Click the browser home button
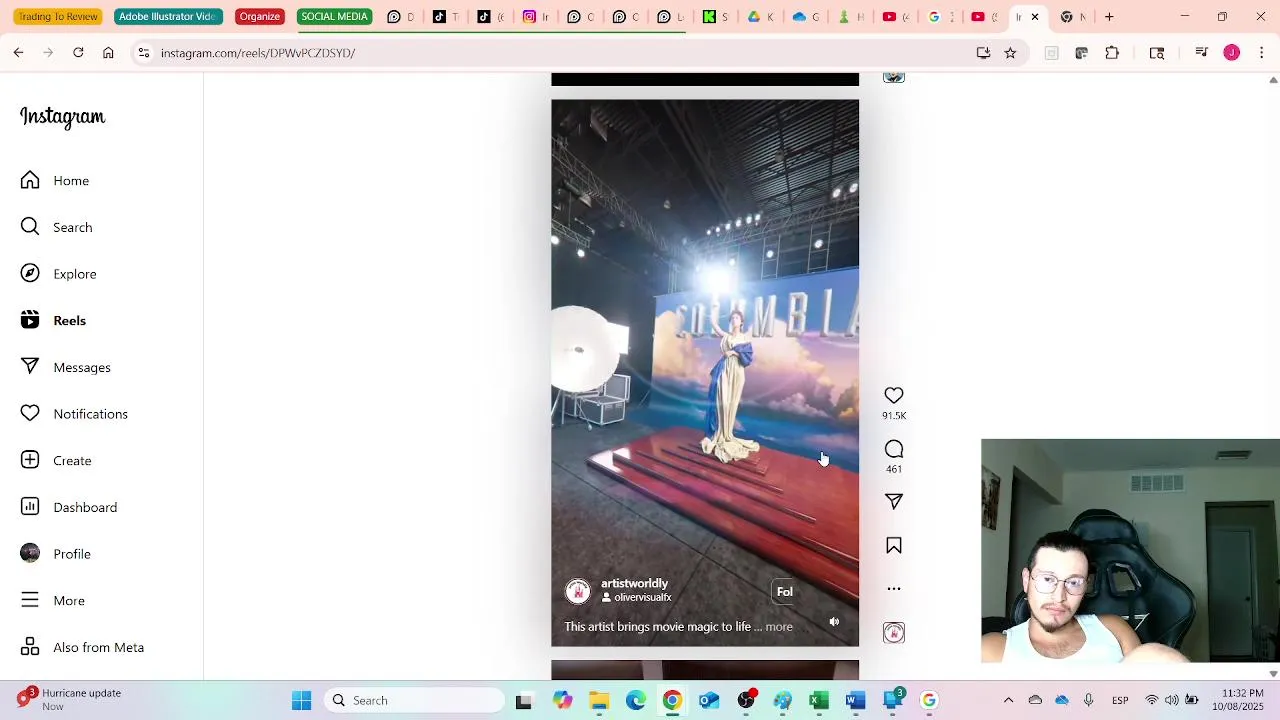Image resolution: width=1280 pixels, height=720 pixels. (x=108, y=53)
